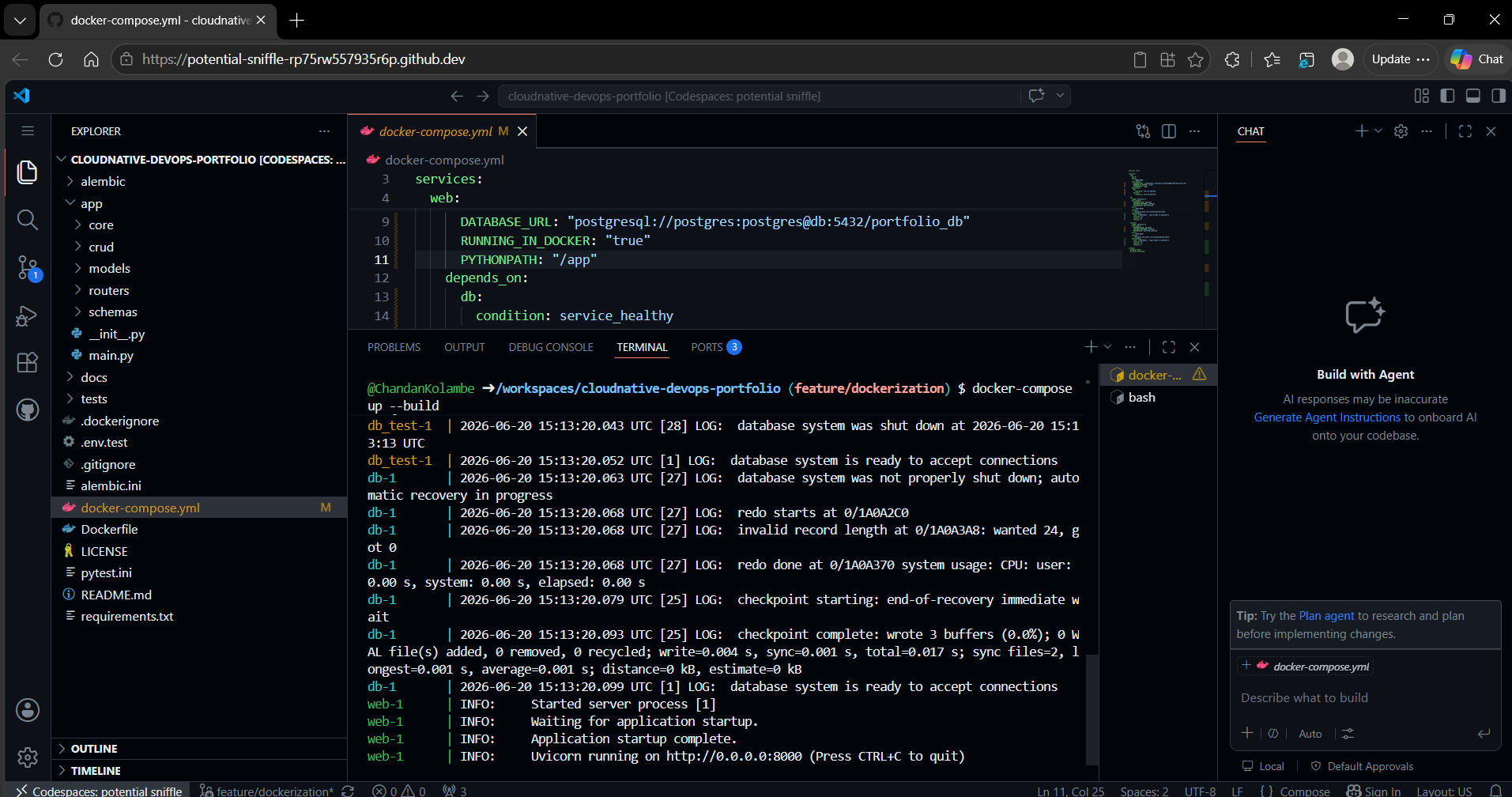The width and height of the screenshot is (1512, 797).
Task: Switch to the OUTPUT tab
Action: [465, 347]
